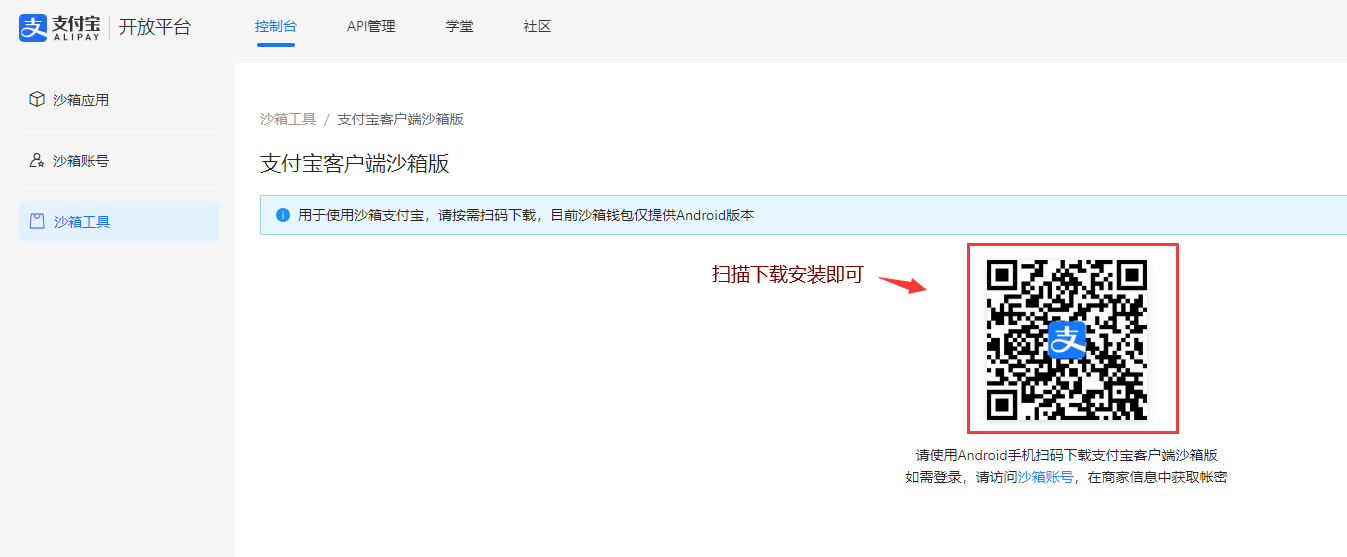
Task: Click the sandbox download QR code
Action: coord(1067,339)
